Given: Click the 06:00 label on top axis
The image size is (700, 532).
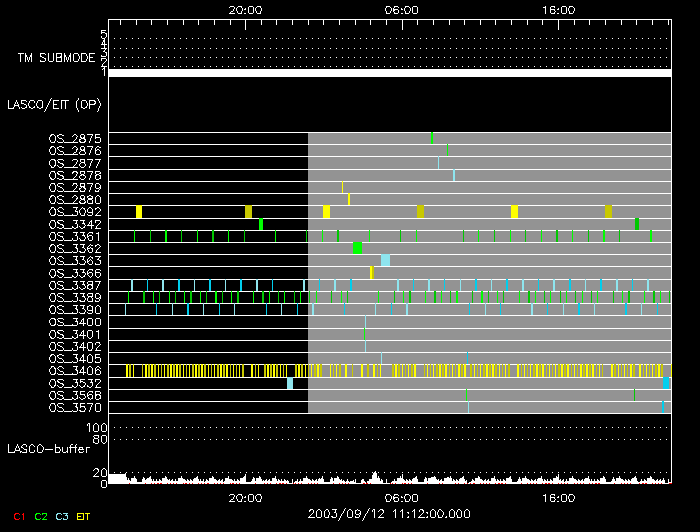Looking at the screenshot, I should 401,9.
